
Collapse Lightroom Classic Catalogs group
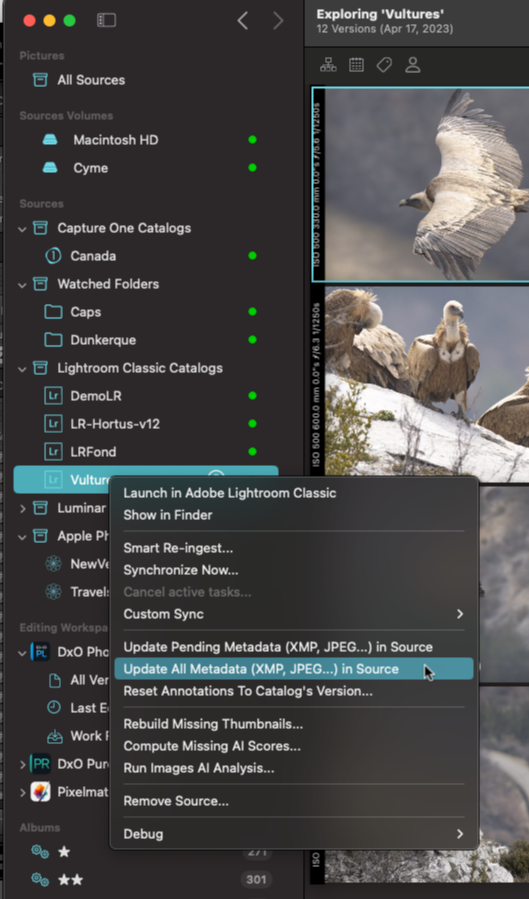click(x=22, y=369)
